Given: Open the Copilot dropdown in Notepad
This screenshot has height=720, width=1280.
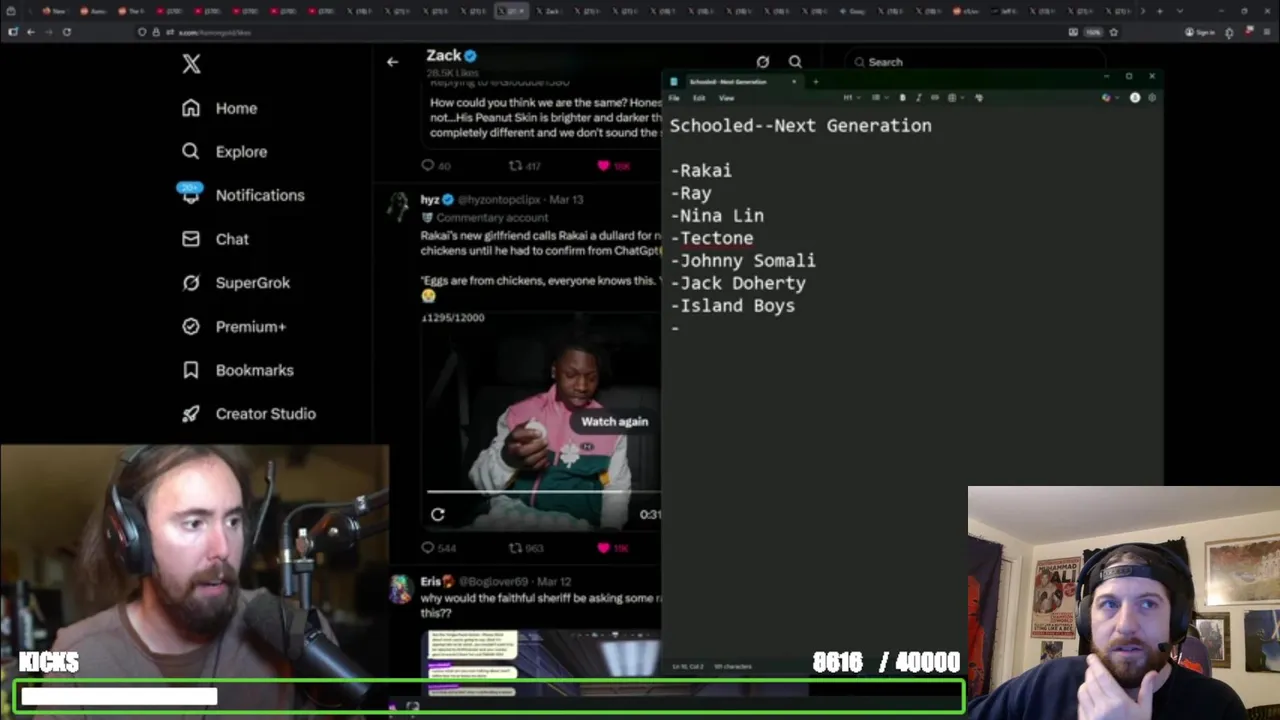Looking at the screenshot, I should pos(1109,98).
